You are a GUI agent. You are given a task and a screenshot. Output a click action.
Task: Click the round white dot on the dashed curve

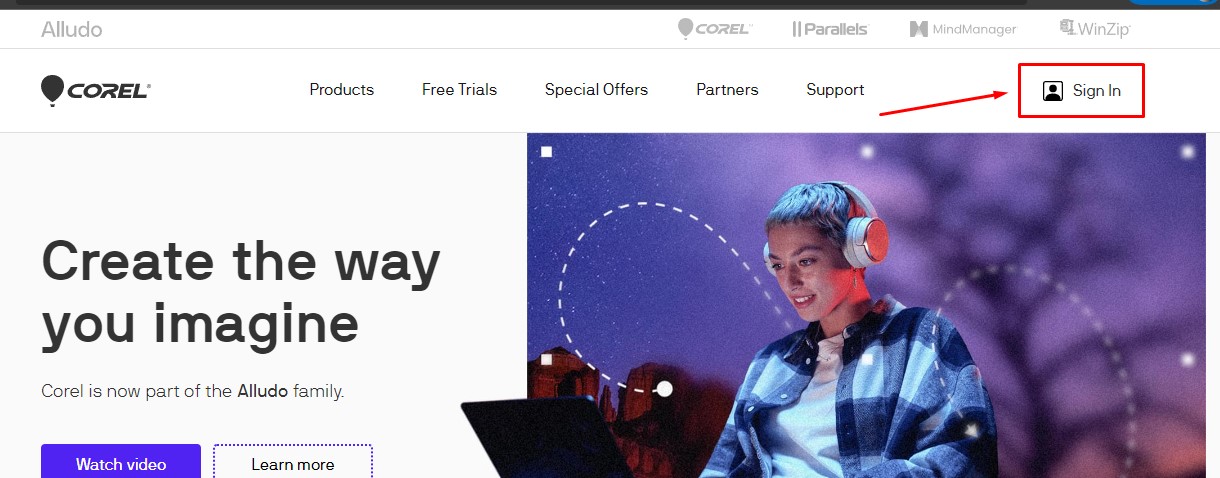click(x=664, y=388)
